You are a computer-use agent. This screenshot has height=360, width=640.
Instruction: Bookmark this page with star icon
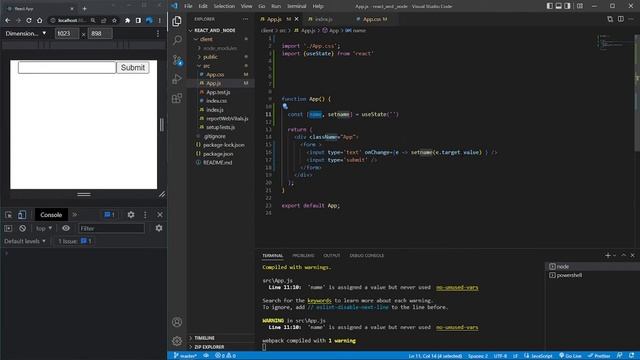(114, 20)
